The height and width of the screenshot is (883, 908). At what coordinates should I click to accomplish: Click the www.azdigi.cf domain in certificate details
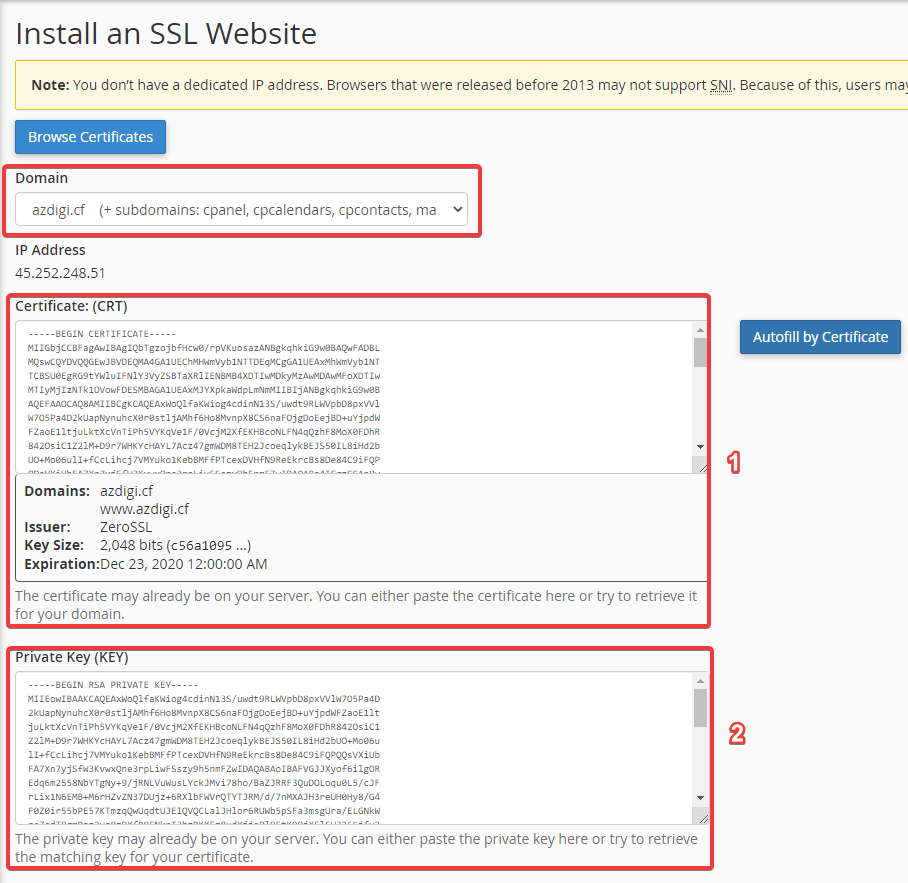click(x=144, y=509)
